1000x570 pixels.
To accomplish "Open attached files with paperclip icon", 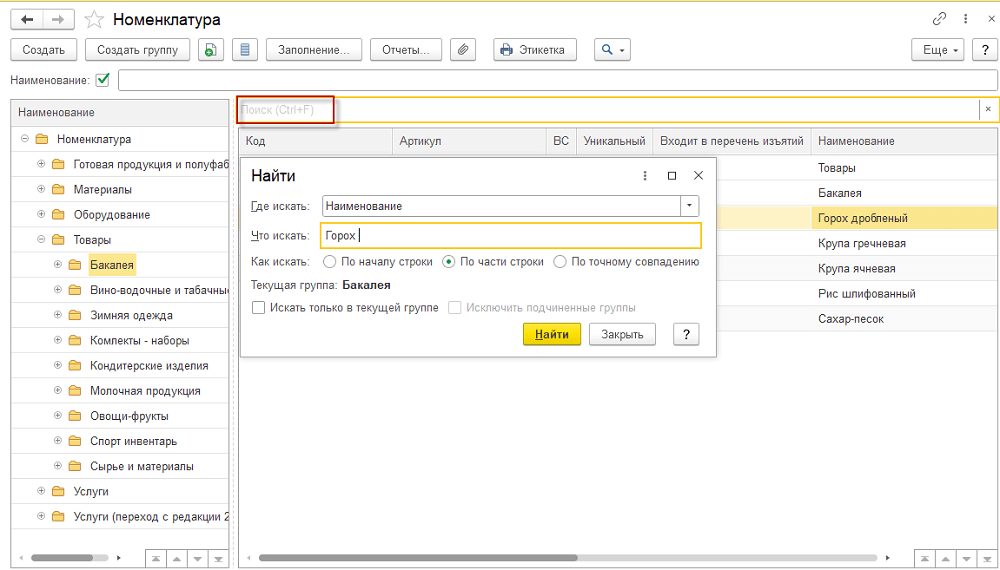I will tap(463, 50).
